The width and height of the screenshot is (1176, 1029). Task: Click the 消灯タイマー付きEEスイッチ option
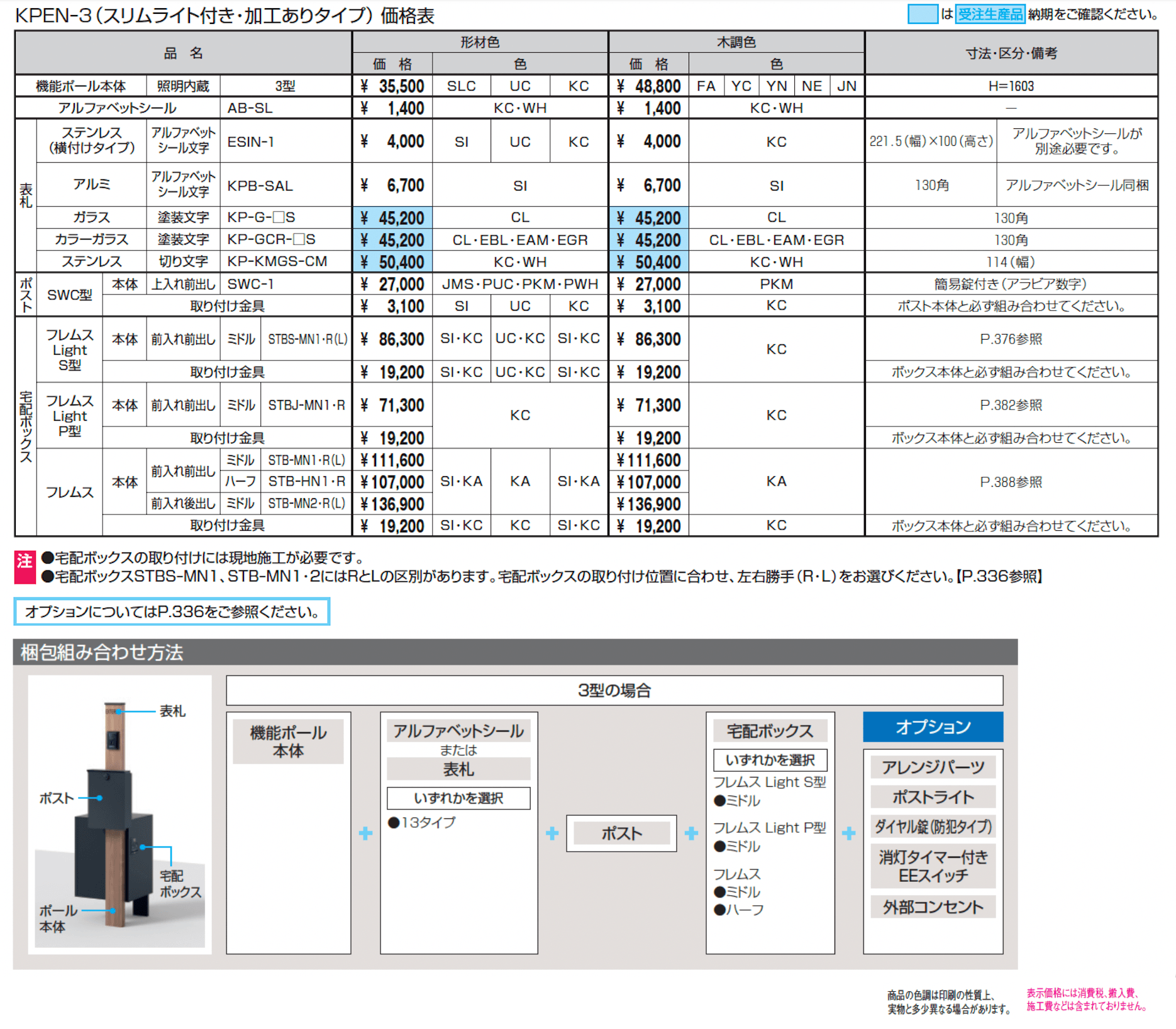tap(933, 864)
